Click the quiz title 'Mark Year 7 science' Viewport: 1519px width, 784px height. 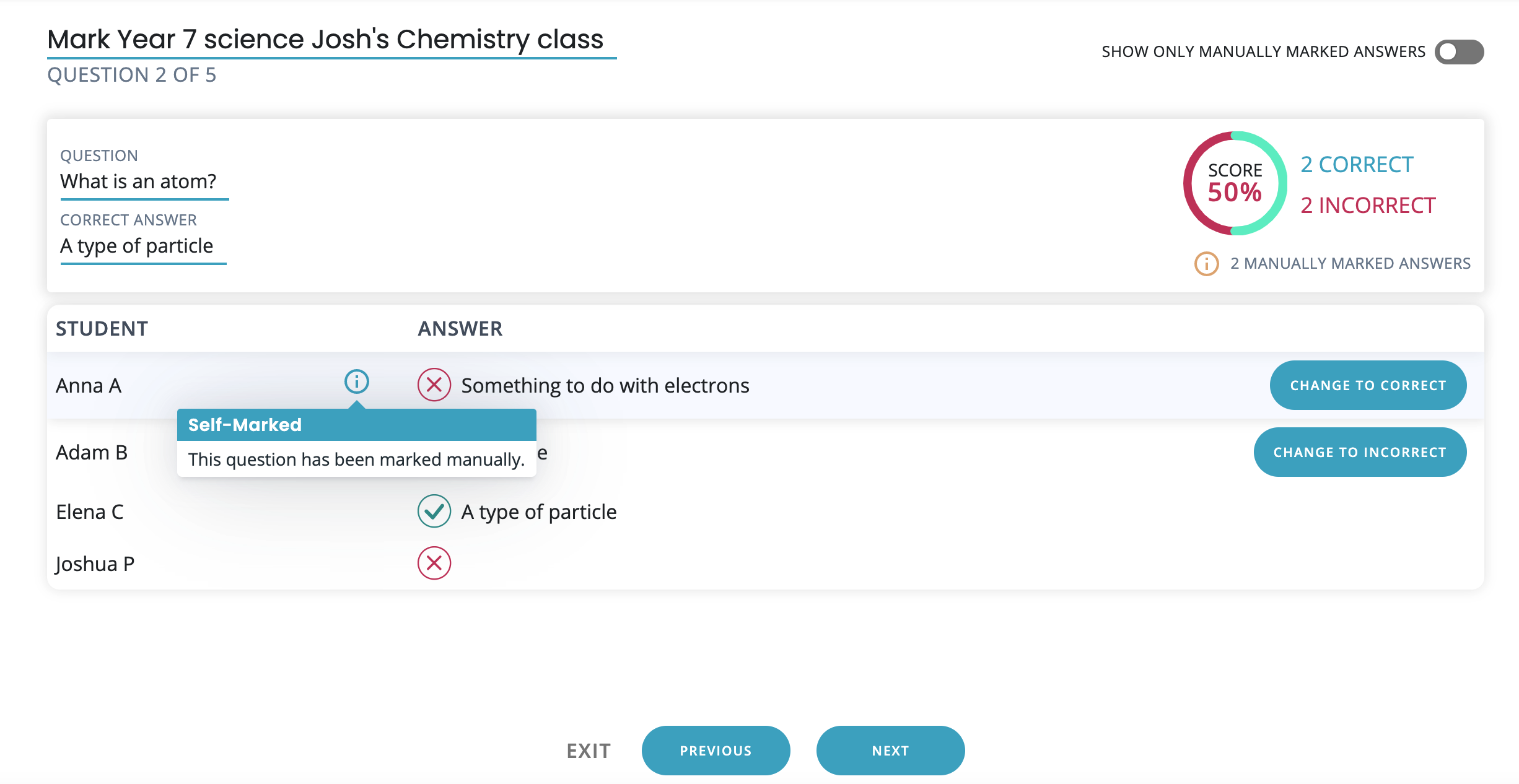tap(325, 40)
